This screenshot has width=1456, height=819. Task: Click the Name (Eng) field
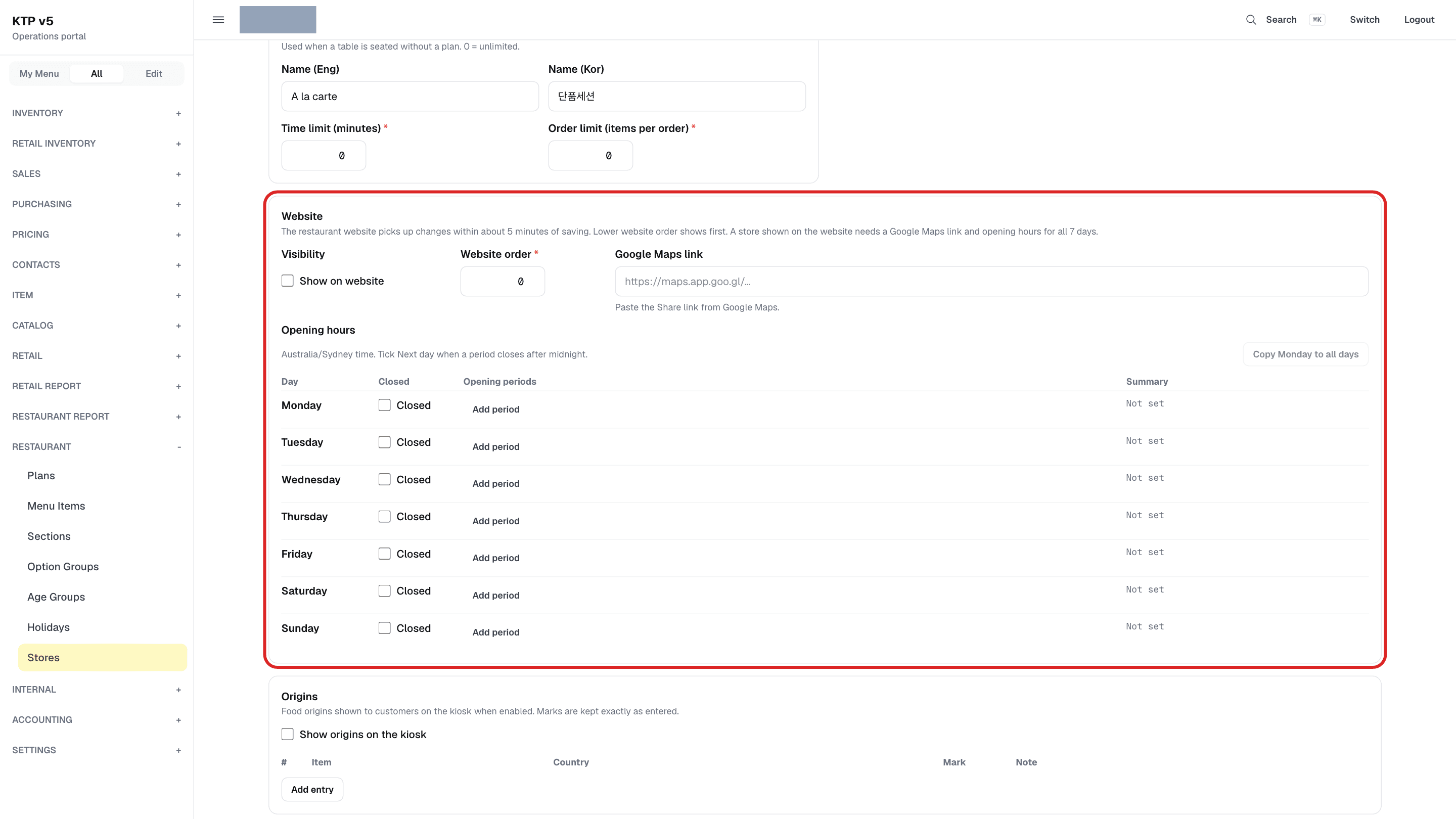pyautogui.click(x=410, y=96)
